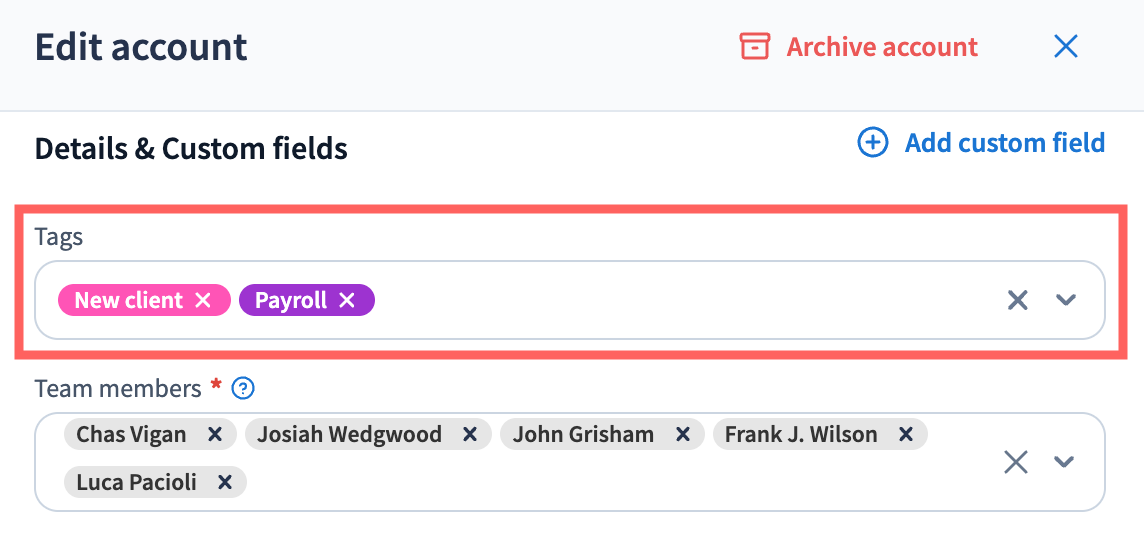Screen dimensions: 1144x534
Task: Close the Edit account panel
Action: 1066,47
